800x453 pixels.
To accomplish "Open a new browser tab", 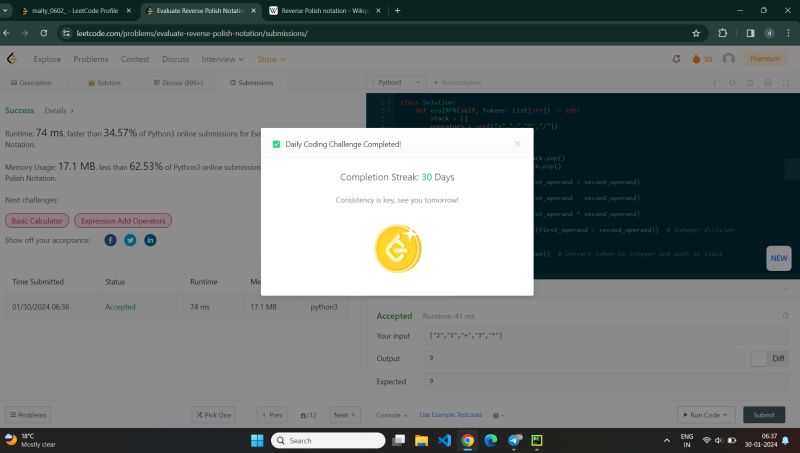I will (397, 10).
